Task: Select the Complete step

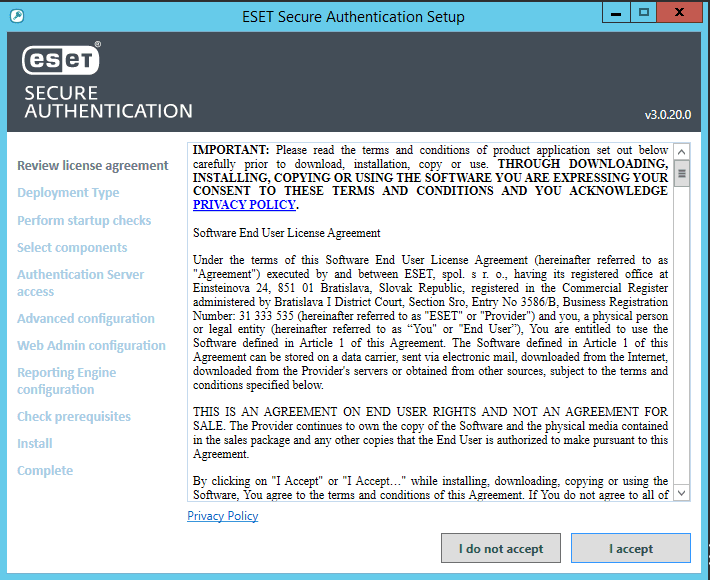Action: [x=45, y=471]
